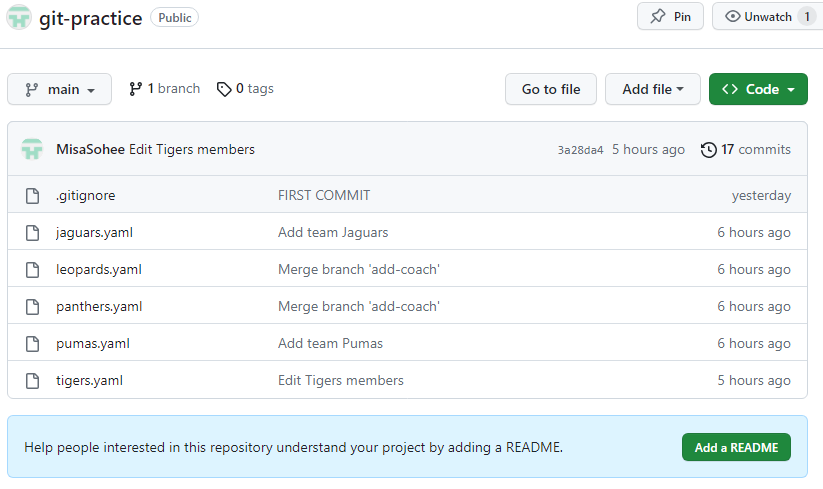Viewport: 823px width, 489px height.
Task: Open the Add team Pumas commit message
Action: pyautogui.click(x=330, y=344)
